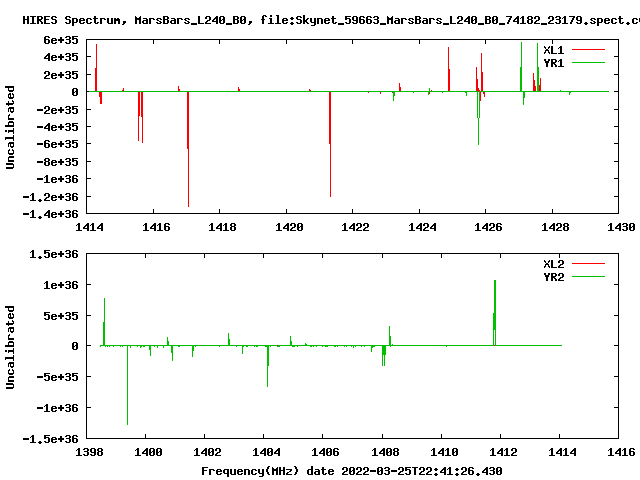640x480 pixels.
Task: Click the 1410 tick label
Action: [x=444, y=452]
